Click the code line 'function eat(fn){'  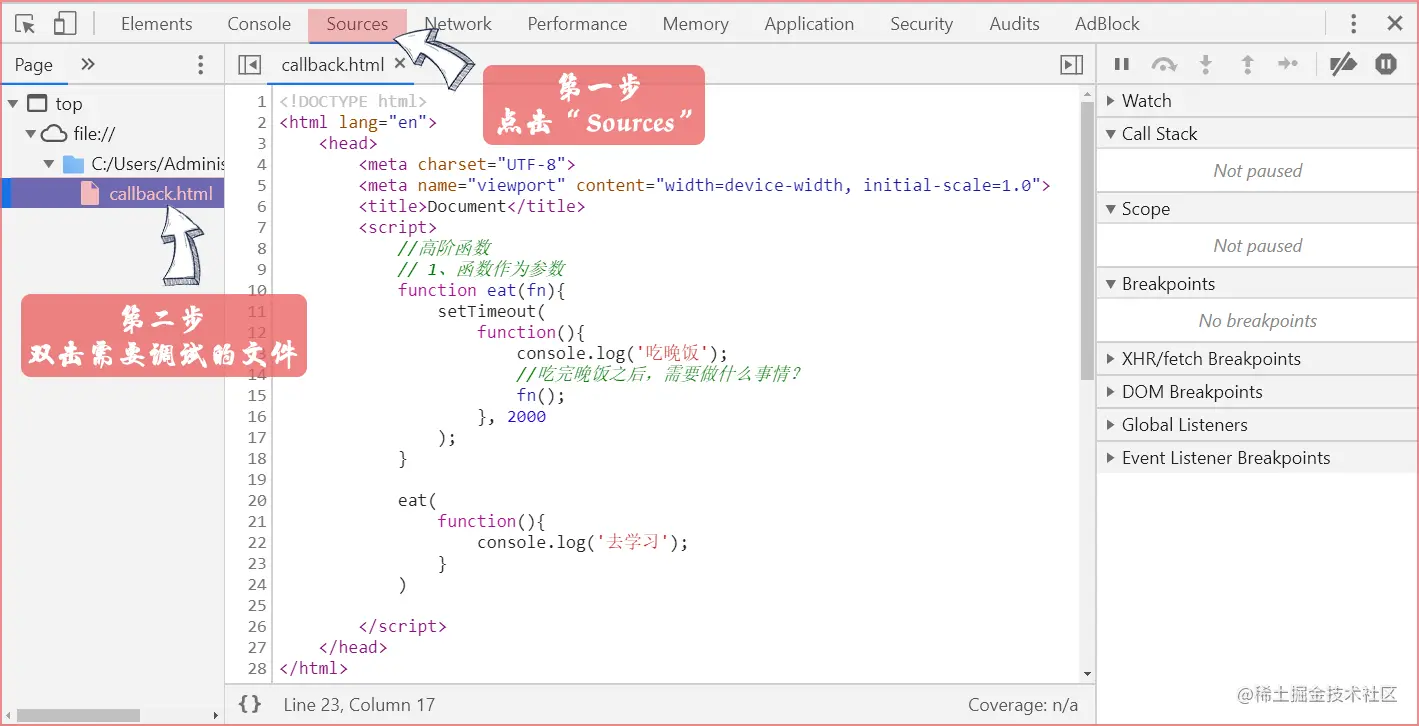482,290
